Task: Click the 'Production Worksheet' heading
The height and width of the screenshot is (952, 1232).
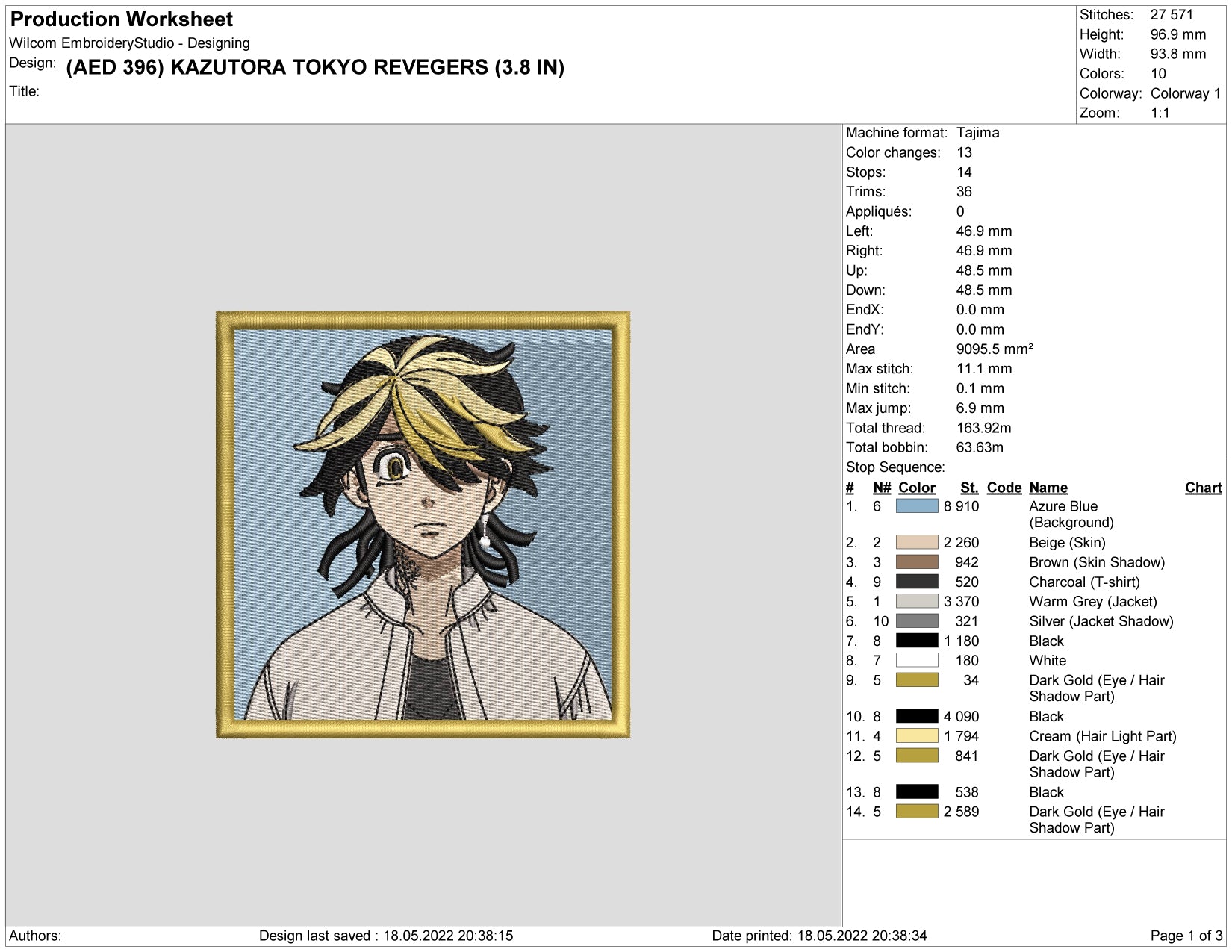Action: (x=122, y=19)
